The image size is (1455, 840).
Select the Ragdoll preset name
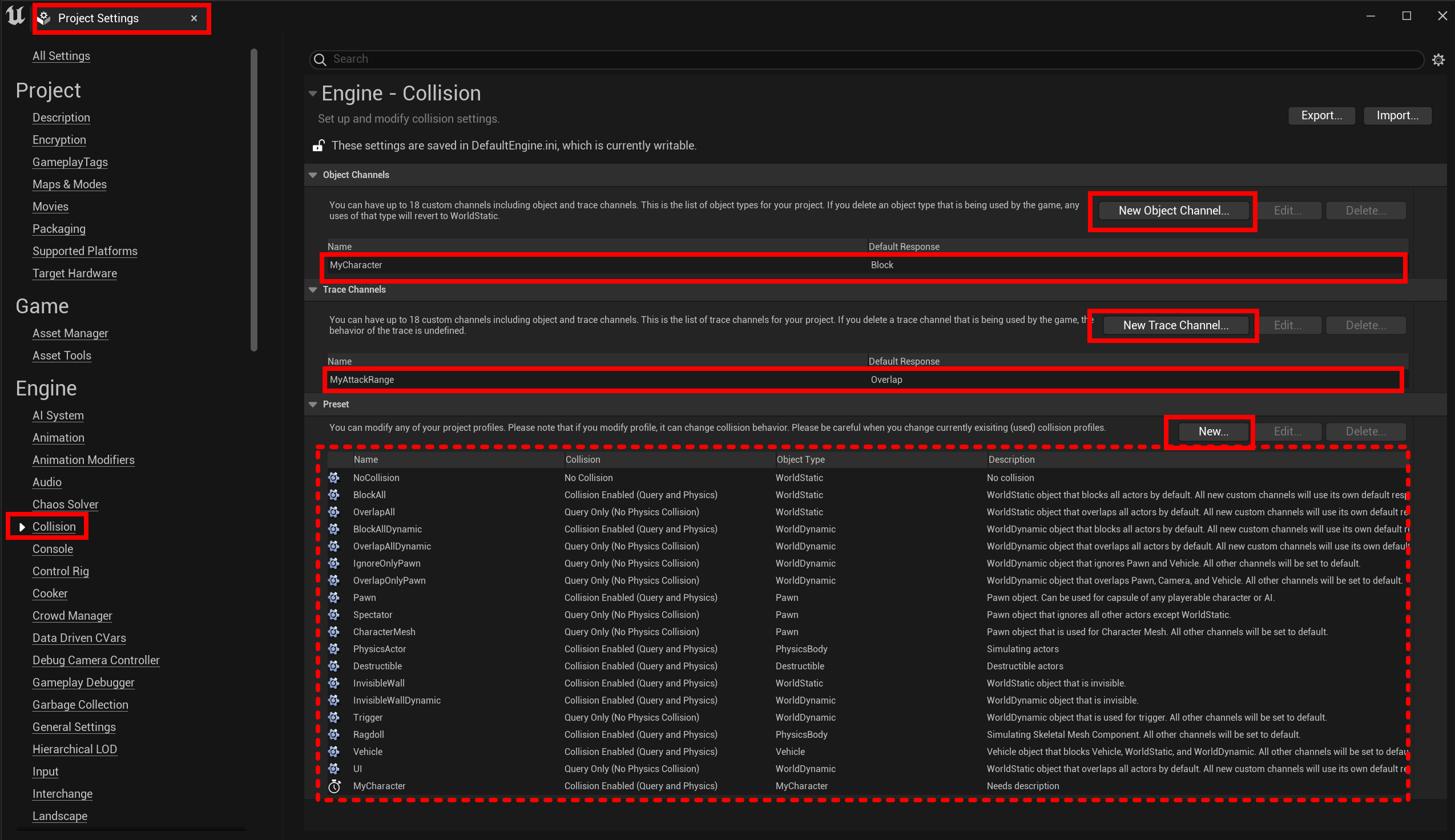(x=369, y=734)
